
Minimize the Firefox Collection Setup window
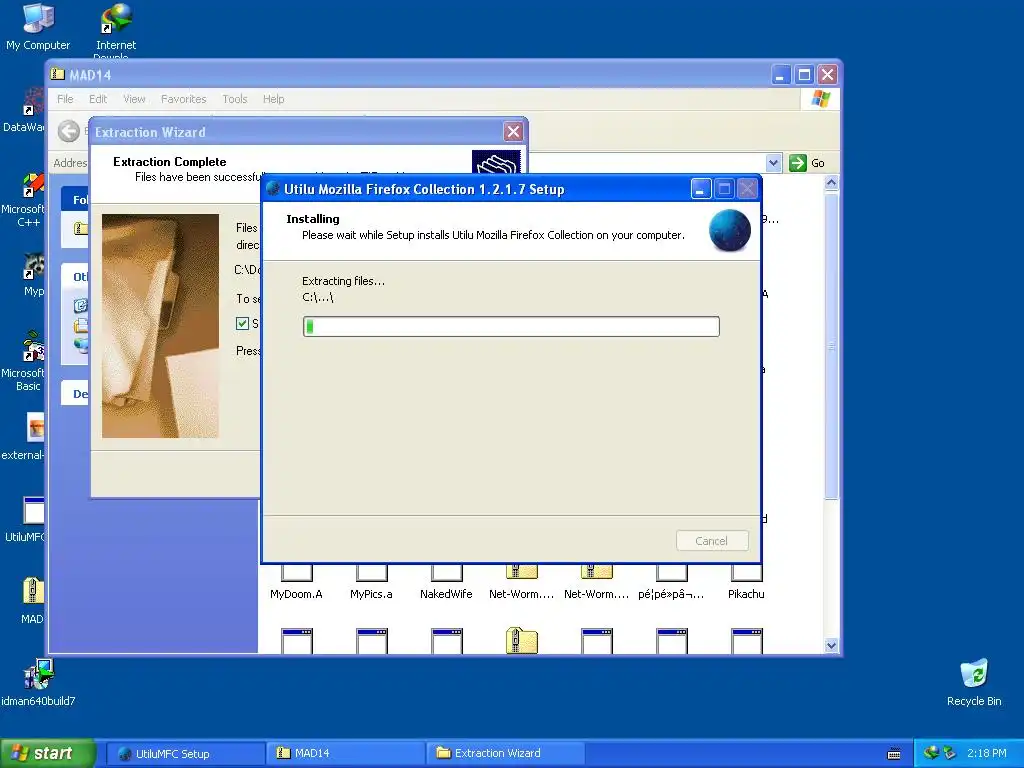click(701, 189)
